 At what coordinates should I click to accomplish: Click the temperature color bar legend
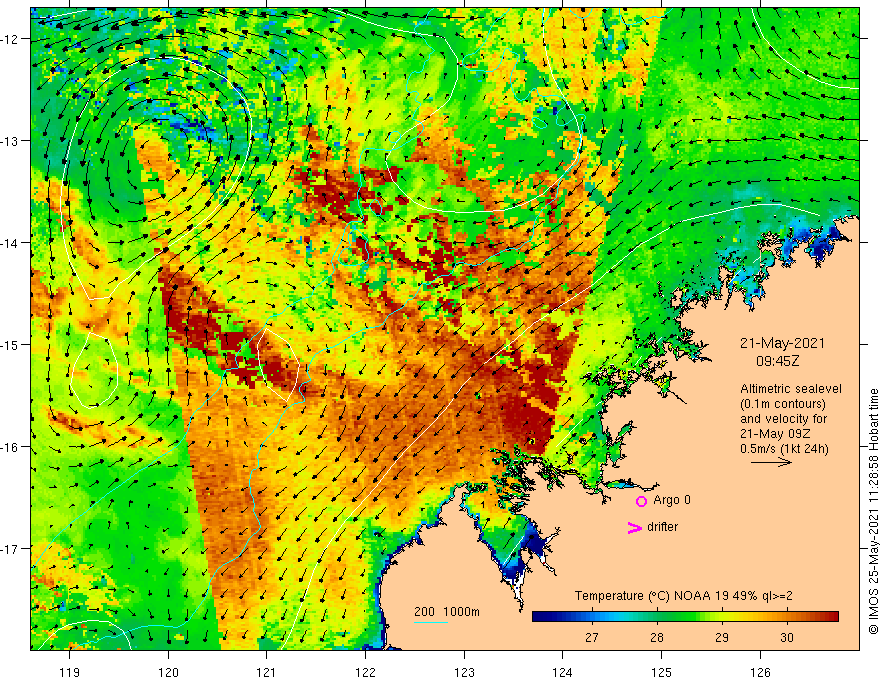[685, 617]
